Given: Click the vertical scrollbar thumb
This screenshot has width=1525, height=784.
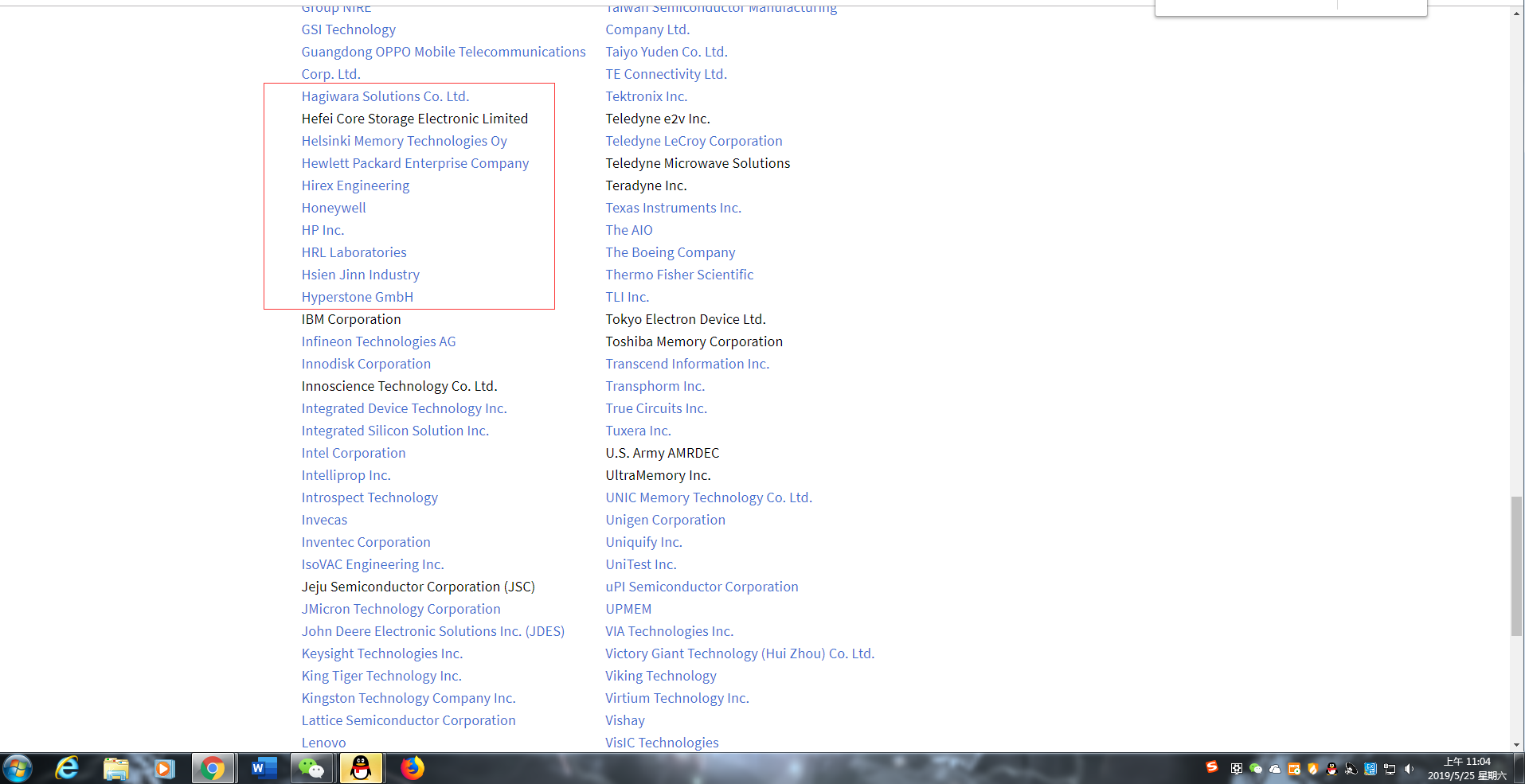Looking at the screenshot, I should click(1516, 566).
